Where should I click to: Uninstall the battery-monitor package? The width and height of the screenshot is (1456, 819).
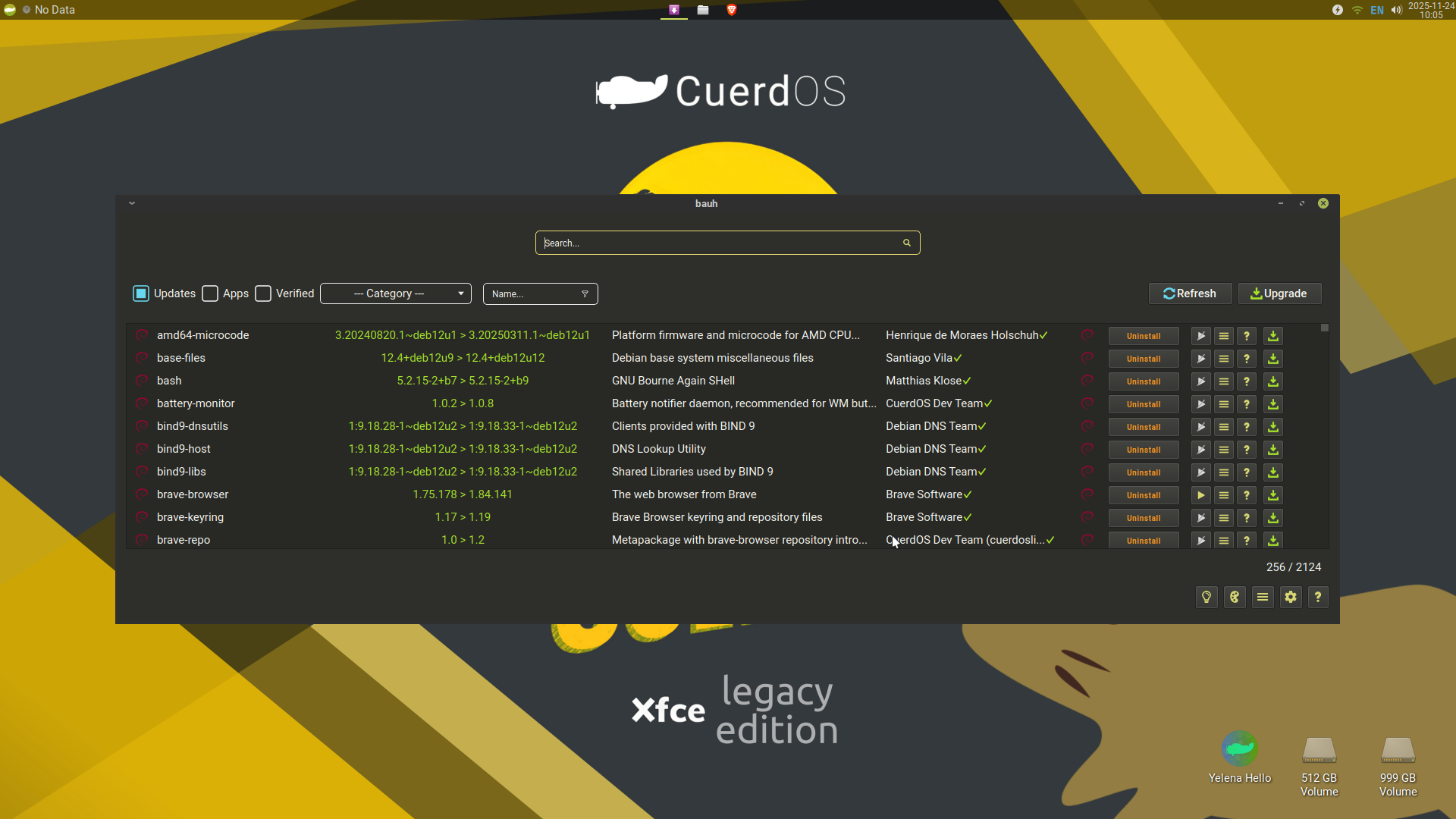(1143, 404)
